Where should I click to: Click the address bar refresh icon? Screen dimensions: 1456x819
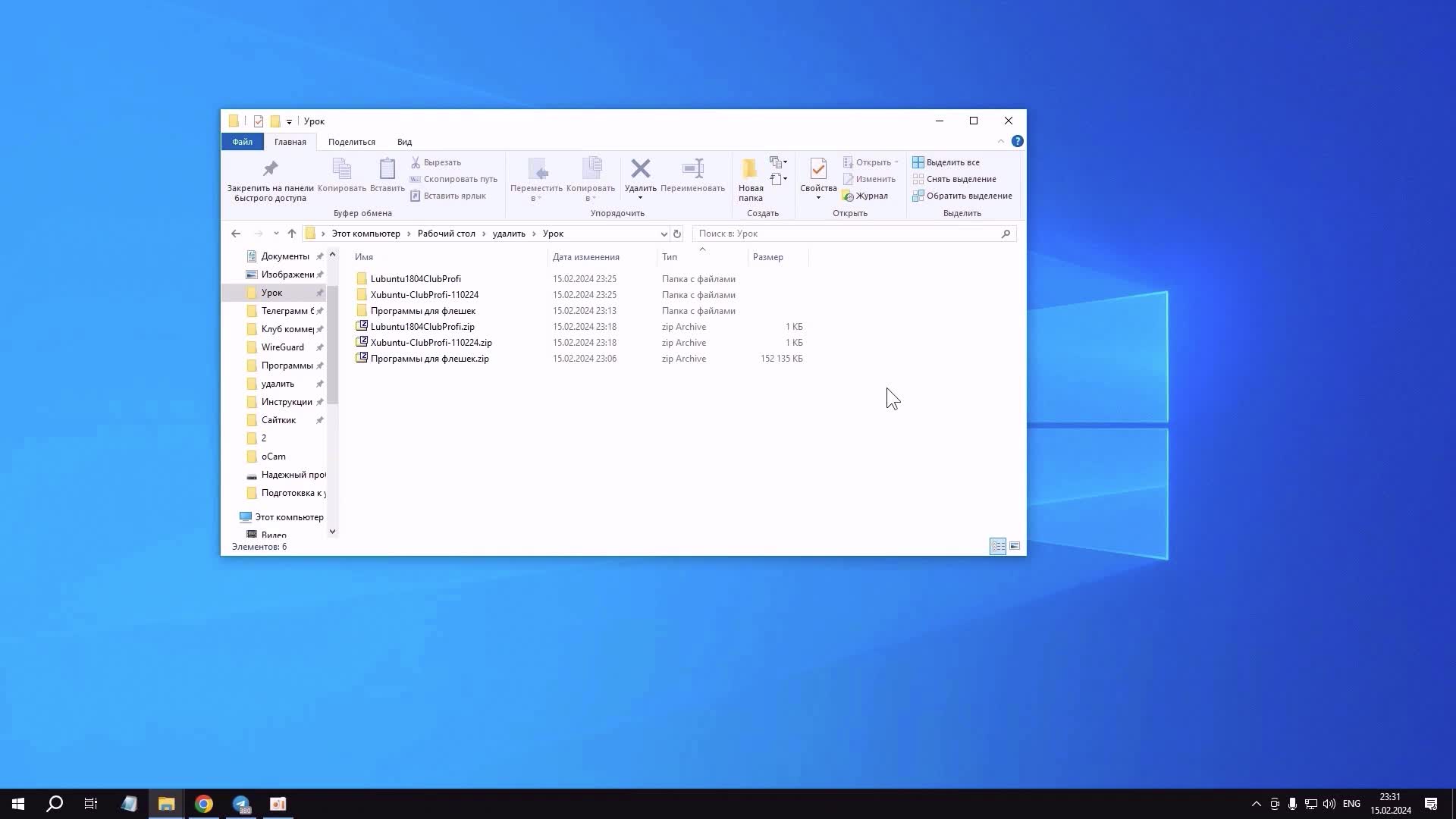point(677,234)
